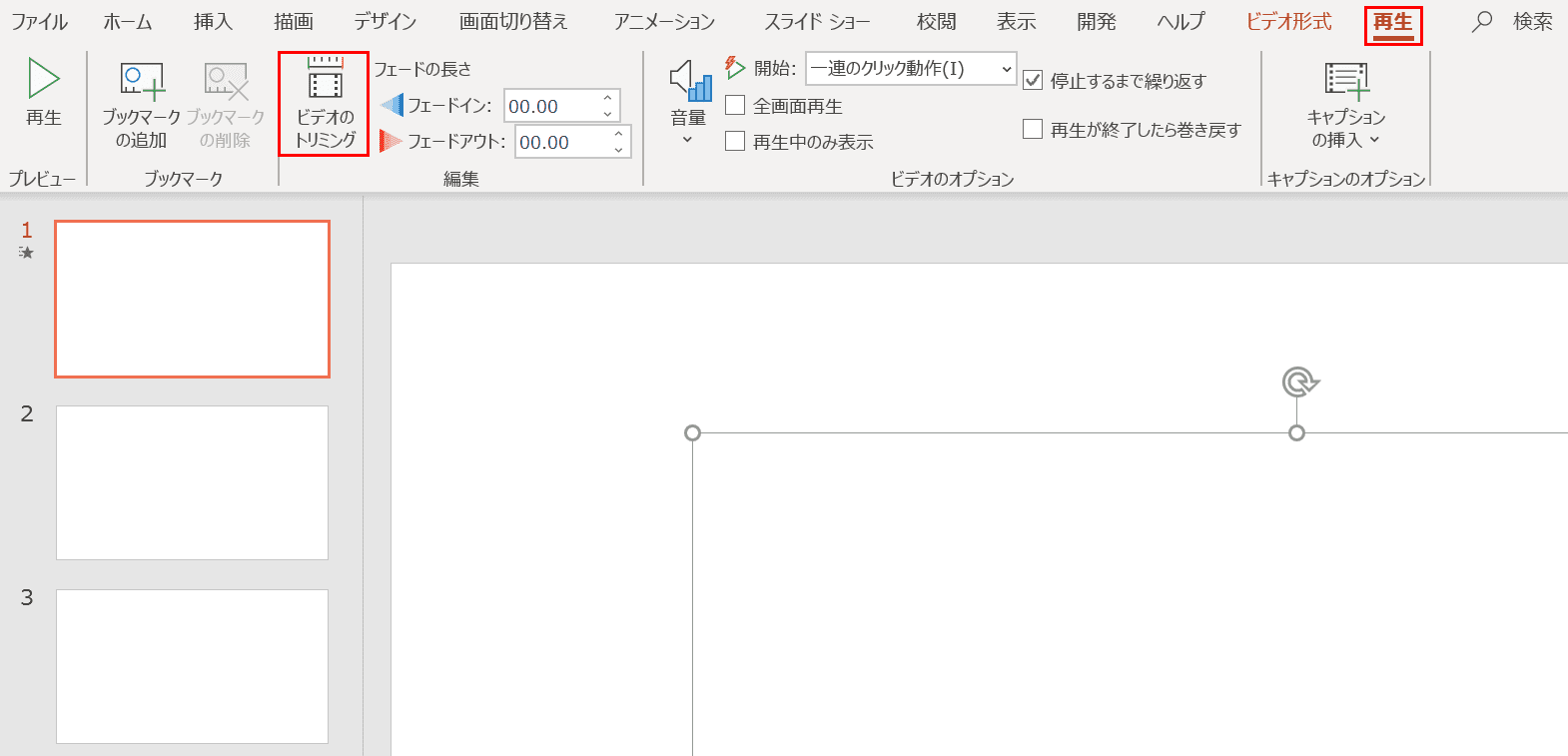The image size is (1568, 756).
Task: Click the Fade In blue icon
Action: [x=392, y=105]
